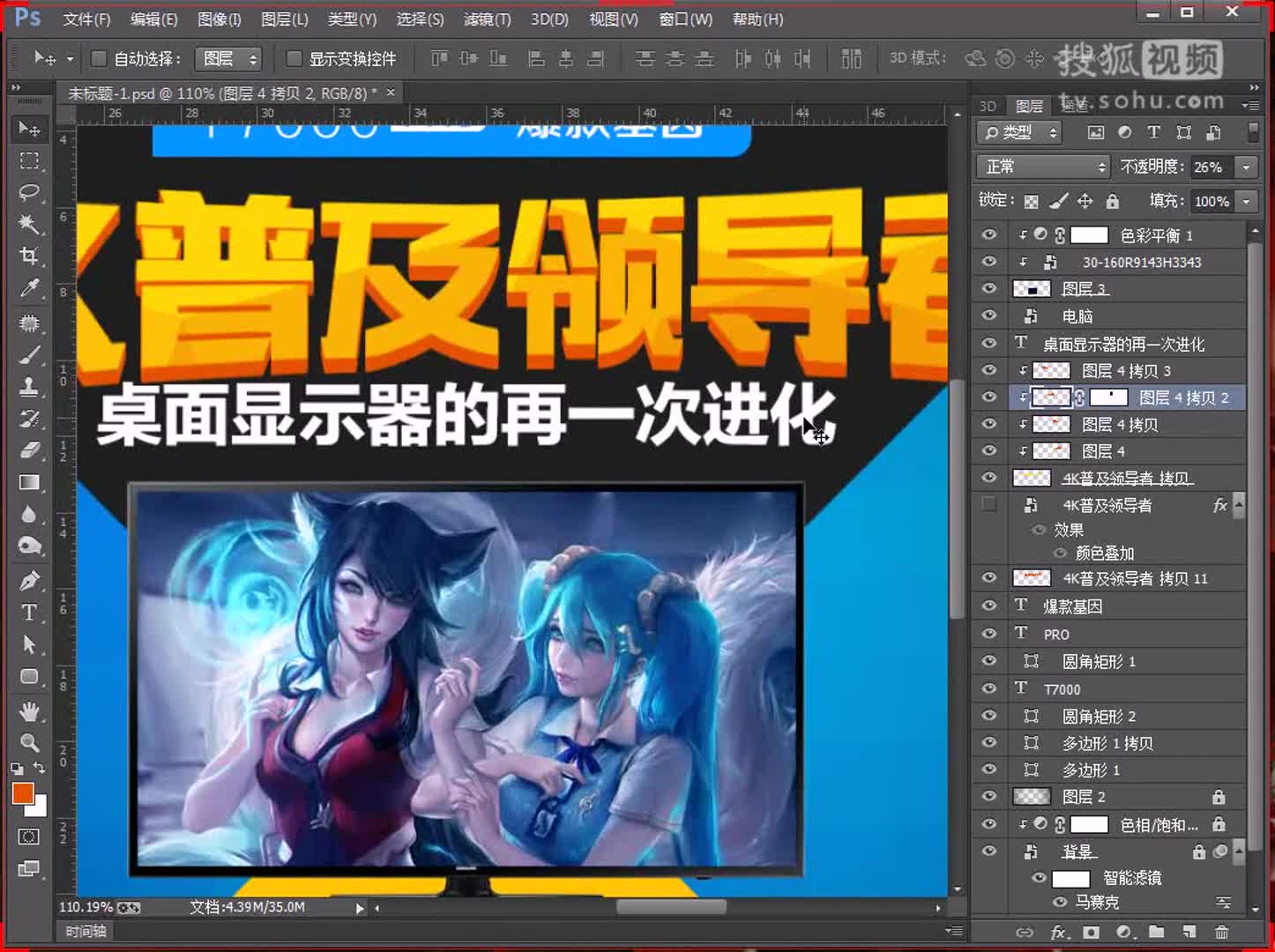Open the 窗口(W) menu
The image size is (1275, 952).
(x=686, y=19)
